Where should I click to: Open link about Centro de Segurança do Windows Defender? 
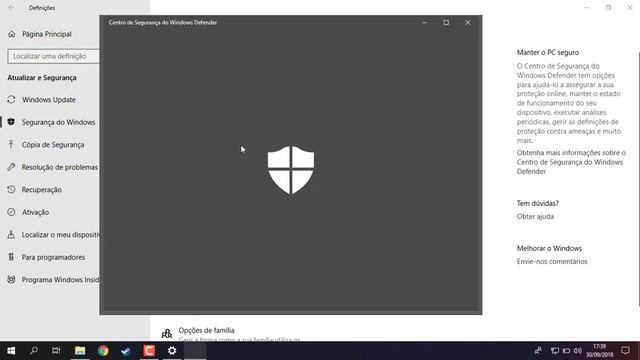[x=571, y=162]
